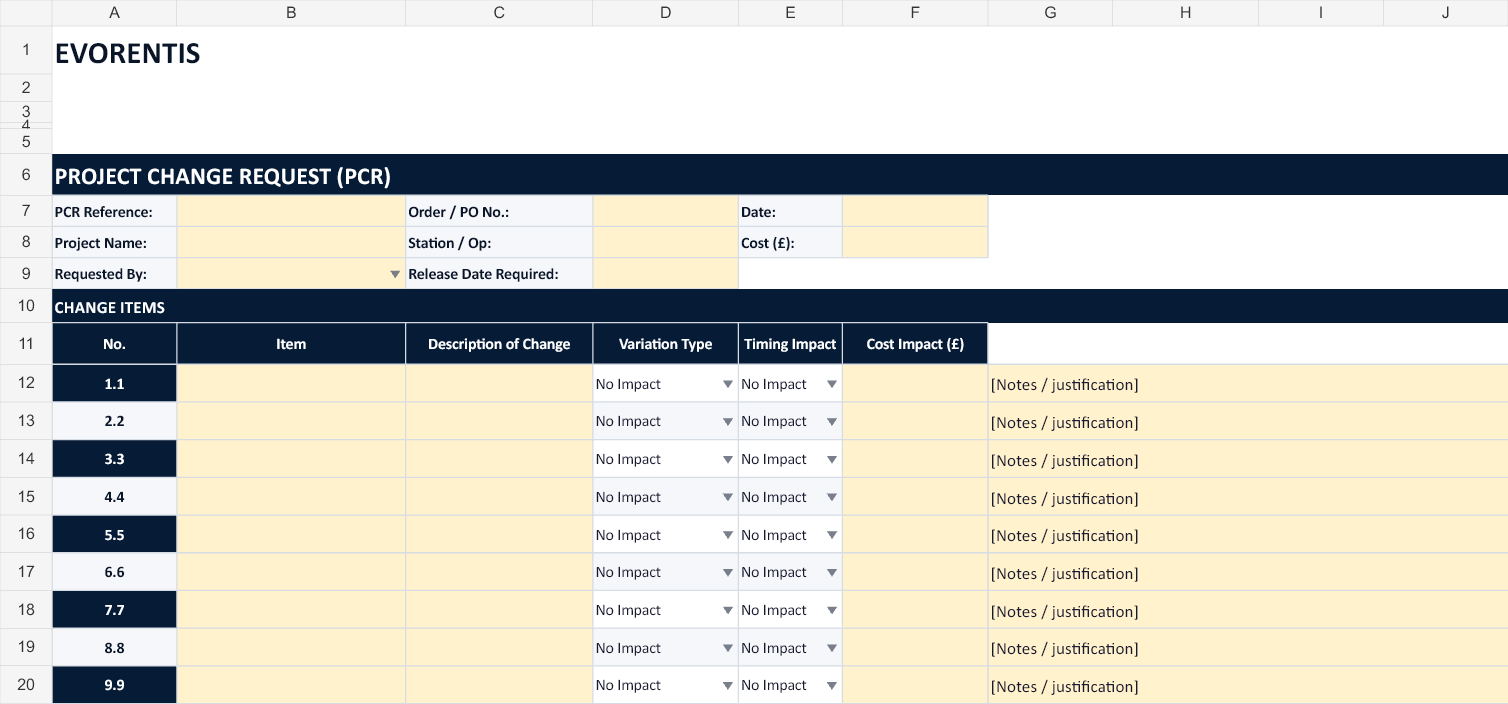The image size is (1508, 704).
Task: Select column C header
Action: click(499, 13)
